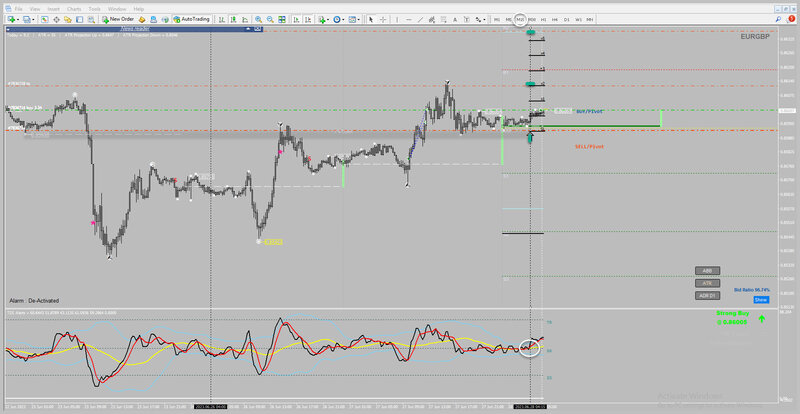Open the periodicity clock dropdown

338,19
